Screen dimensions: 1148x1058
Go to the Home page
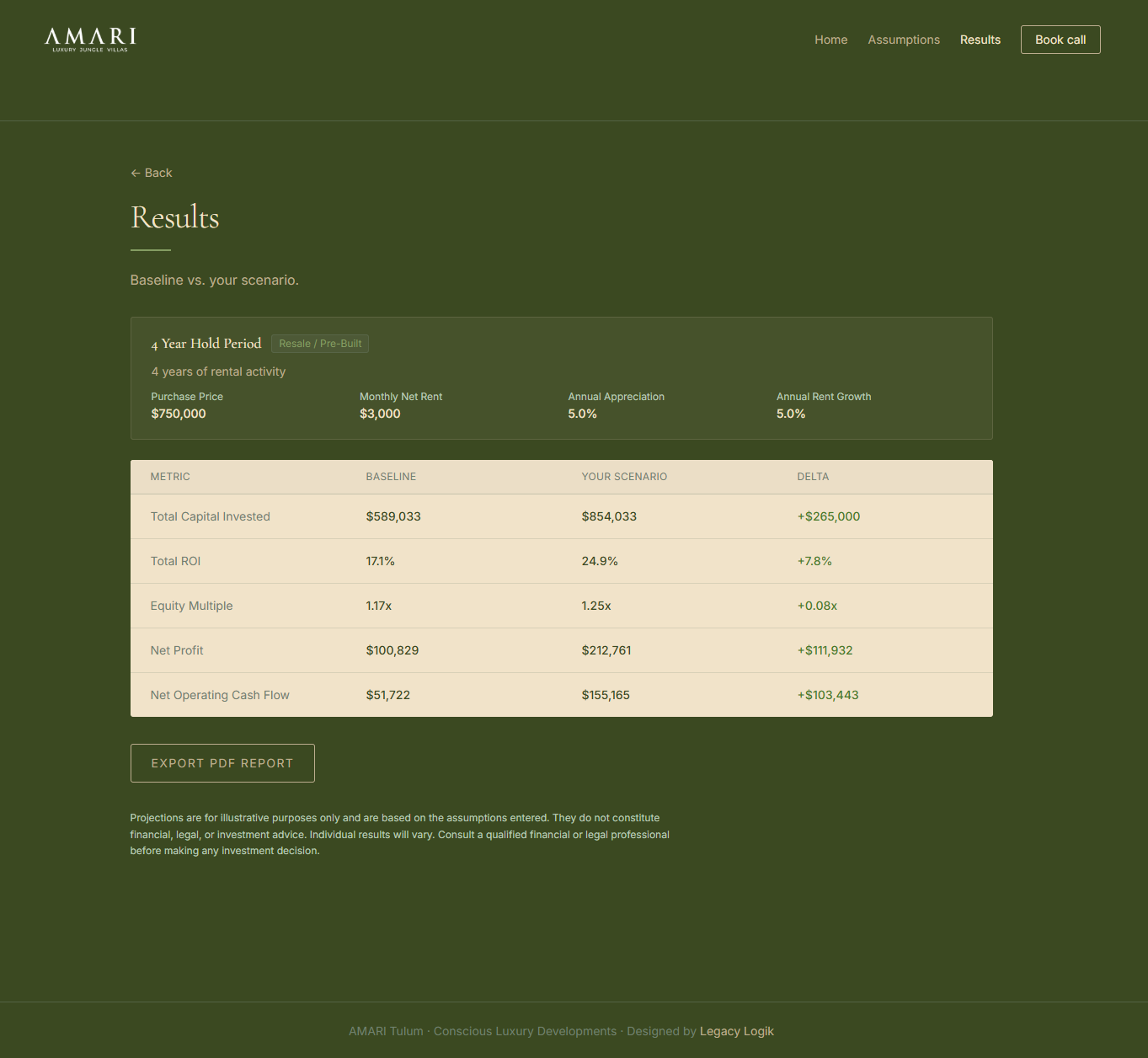click(x=830, y=40)
